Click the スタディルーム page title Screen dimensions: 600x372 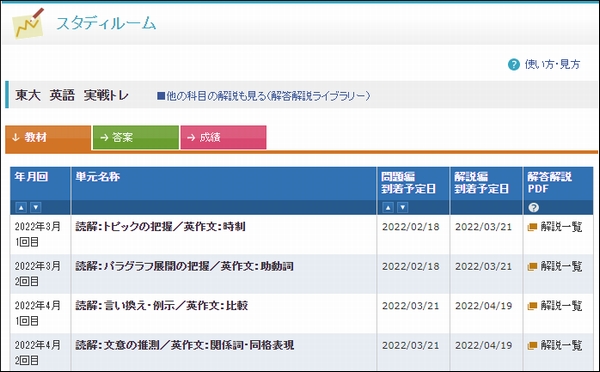pos(106,23)
